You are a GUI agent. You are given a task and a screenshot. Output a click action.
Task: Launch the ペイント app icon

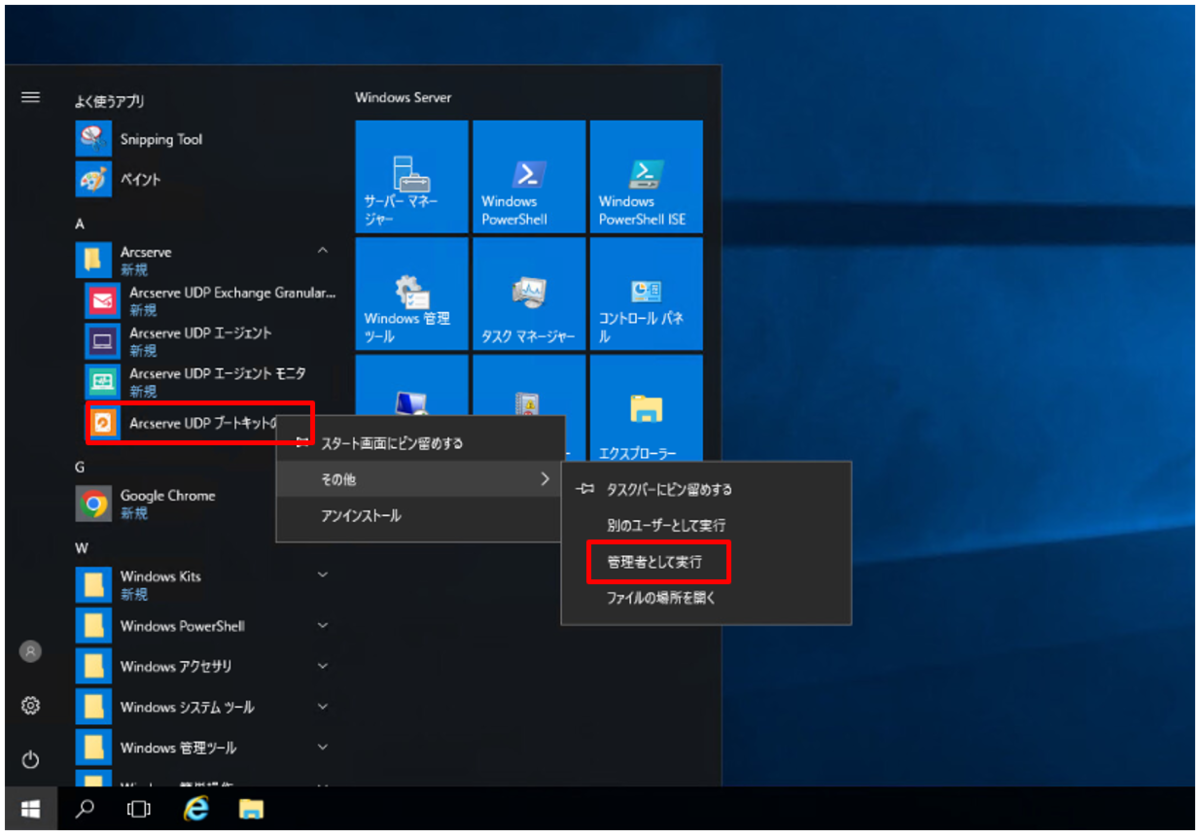pyautogui.click(x=93, y=180)
